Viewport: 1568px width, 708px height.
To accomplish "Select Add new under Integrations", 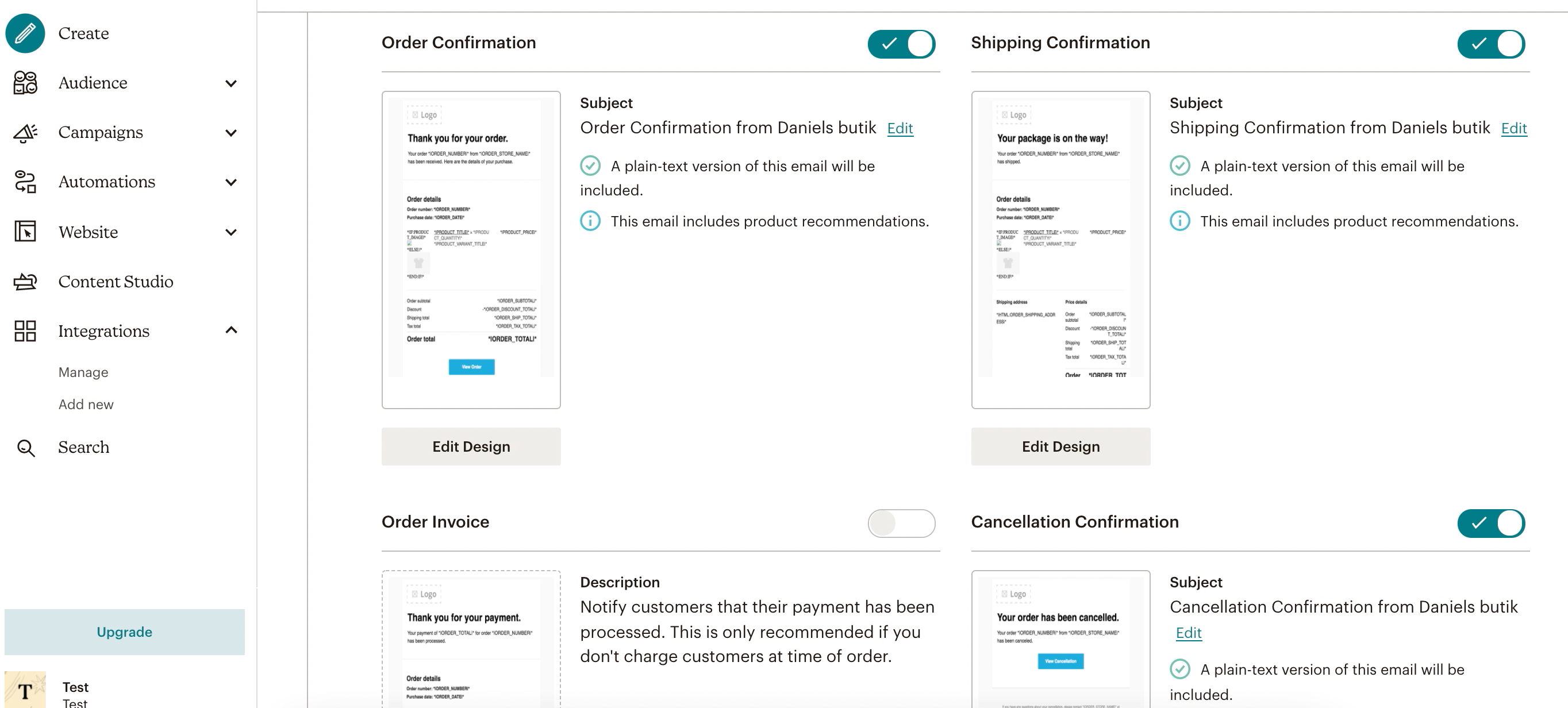I will (86, 404).
